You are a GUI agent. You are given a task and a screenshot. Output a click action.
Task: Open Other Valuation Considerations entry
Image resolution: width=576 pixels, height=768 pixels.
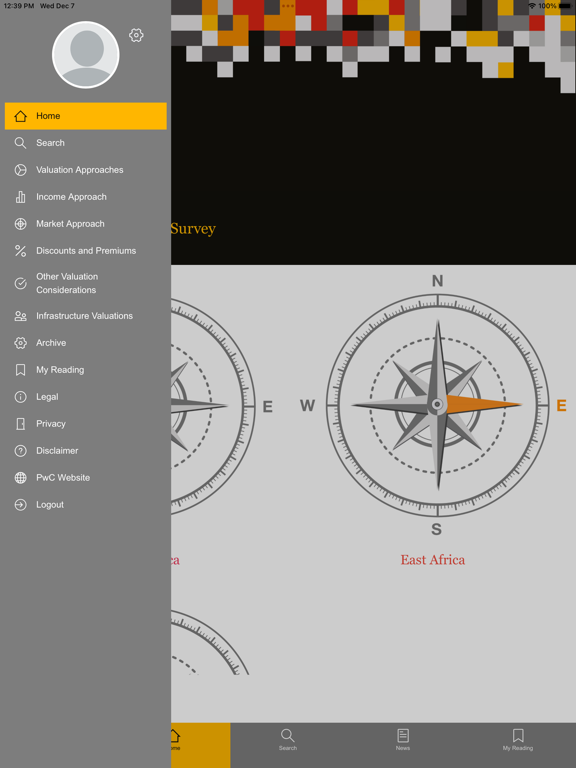point(86,283)
